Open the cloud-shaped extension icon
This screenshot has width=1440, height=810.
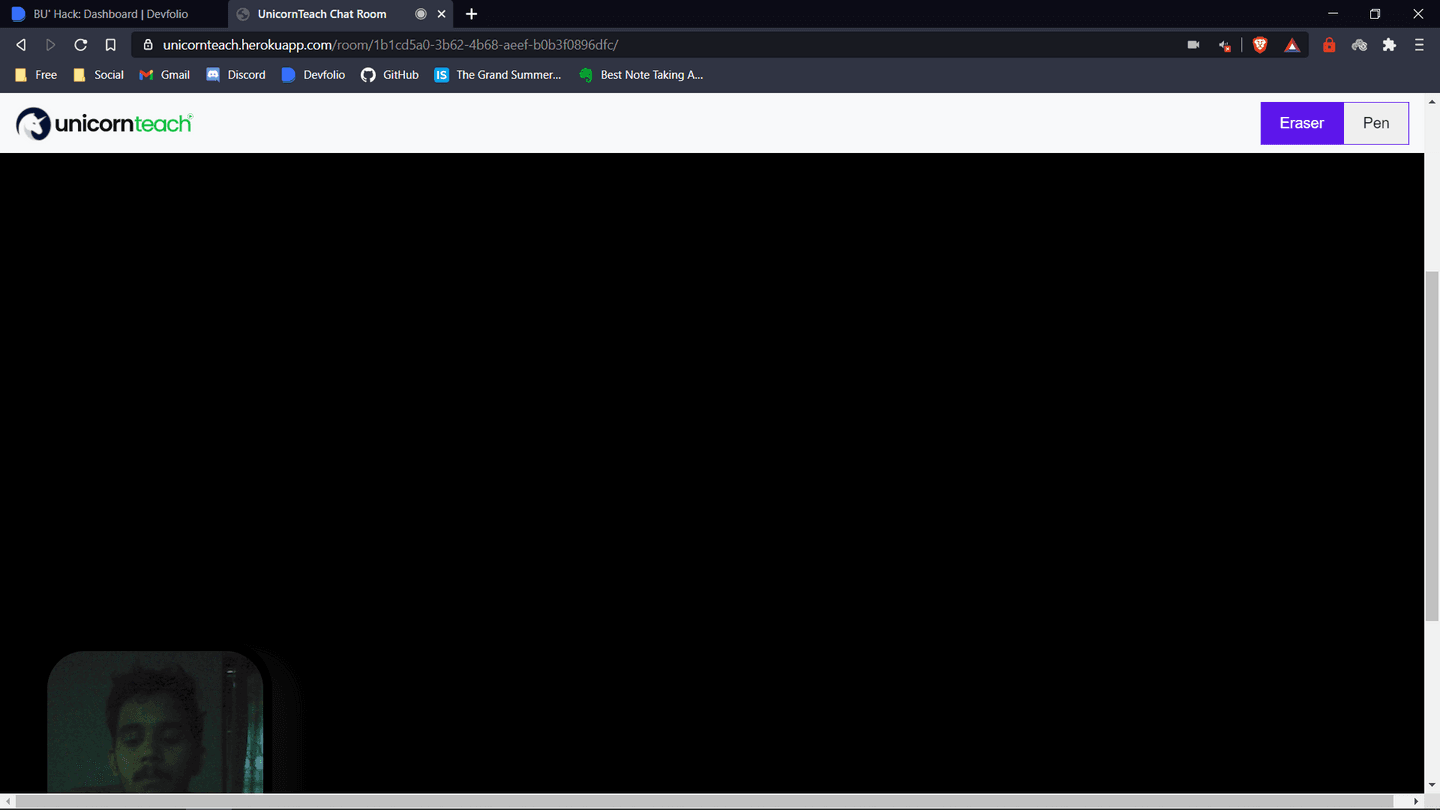(x=1359, y=45)
